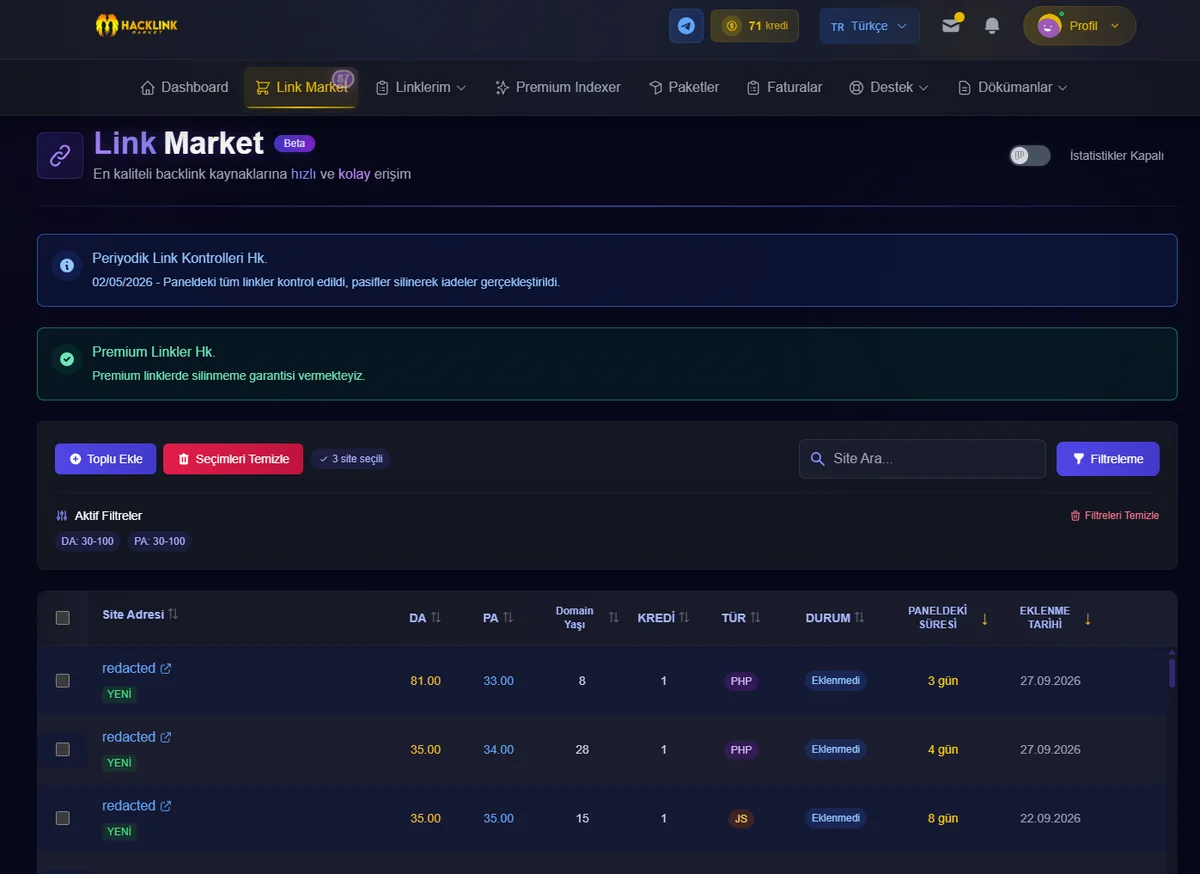Sort table by PA column arrows
Image resolution: width=1200 pixels, height=874 pixels.
(x=508, y=618)
